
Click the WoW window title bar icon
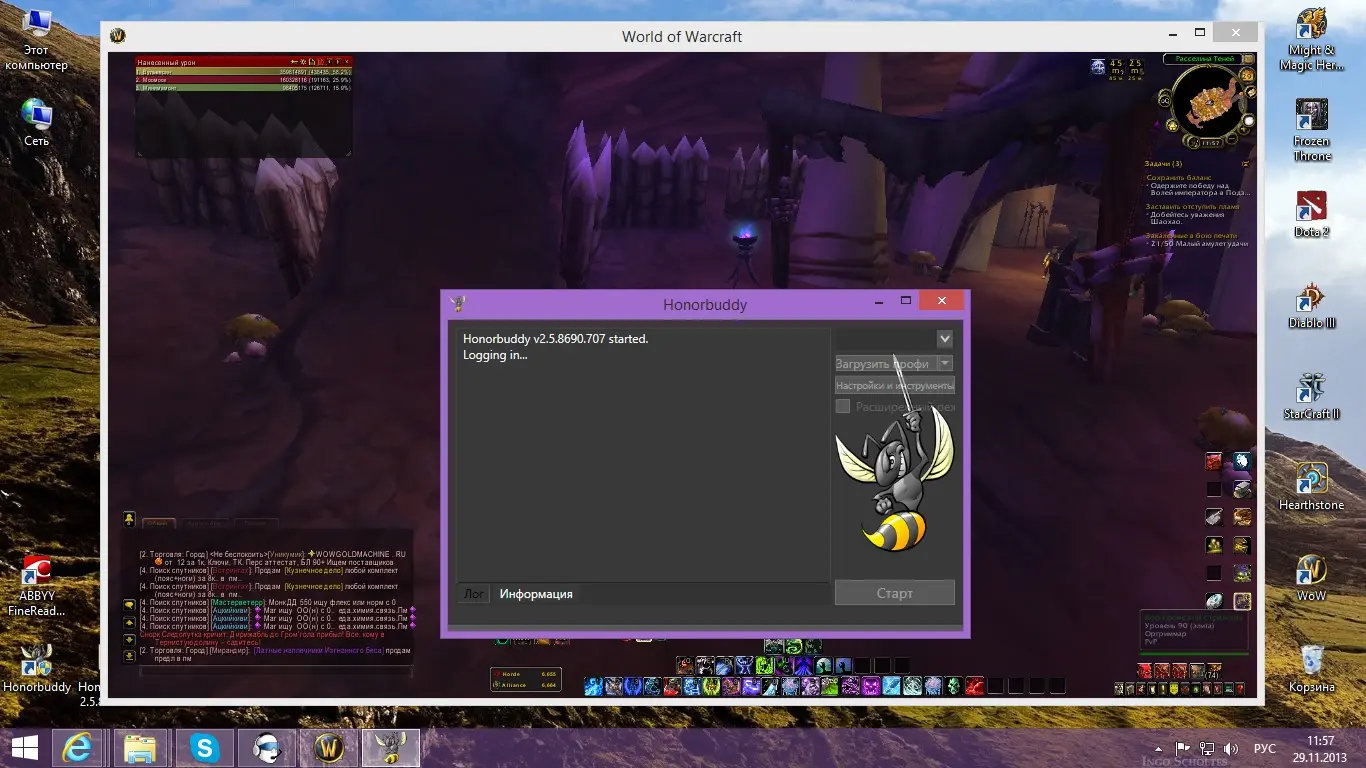[118, 36]
